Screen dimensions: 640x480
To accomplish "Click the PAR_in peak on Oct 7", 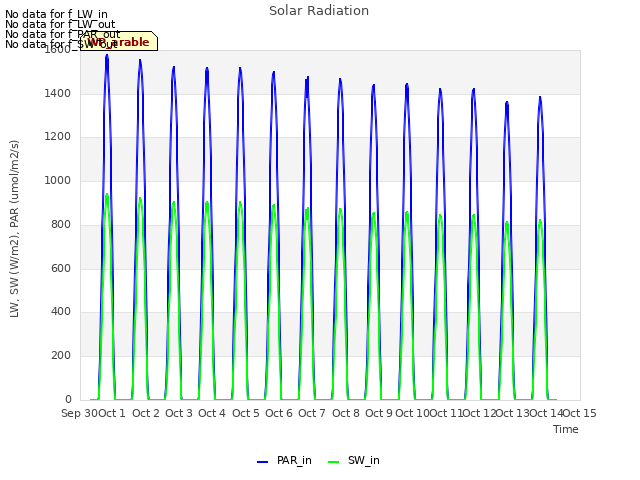I will click(x=307, y=78).
